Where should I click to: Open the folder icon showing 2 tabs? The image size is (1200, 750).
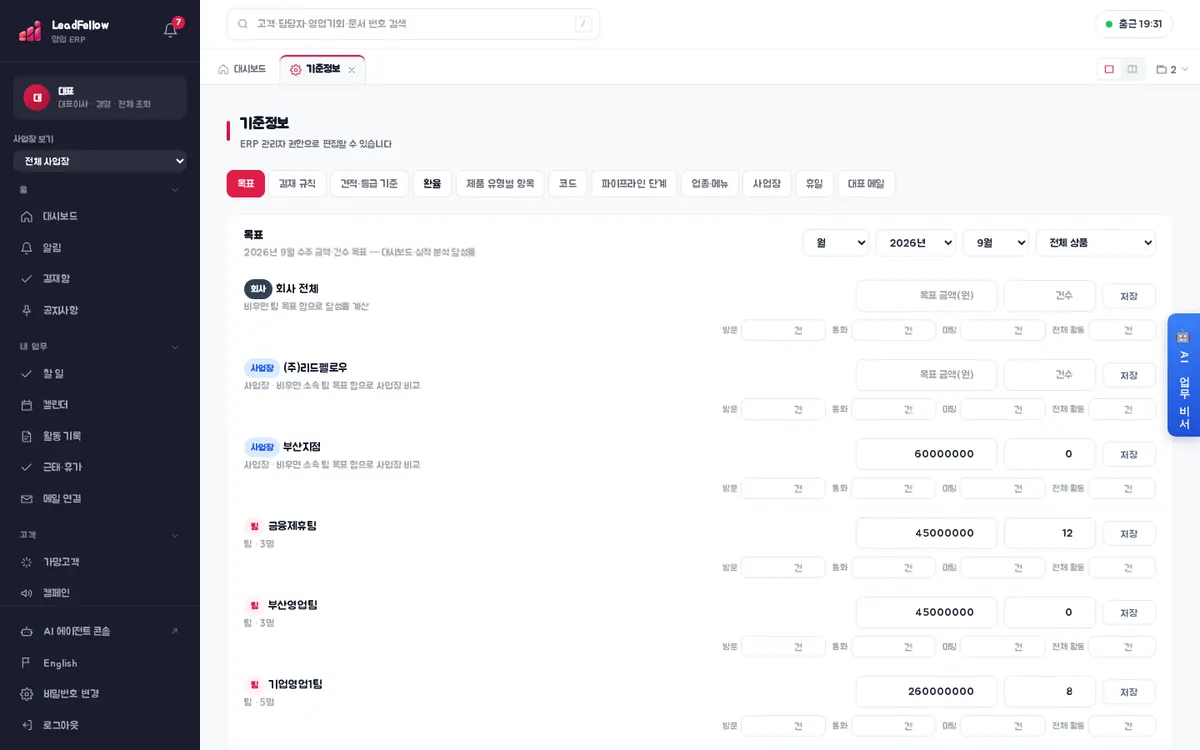[x=1172, y=70]
